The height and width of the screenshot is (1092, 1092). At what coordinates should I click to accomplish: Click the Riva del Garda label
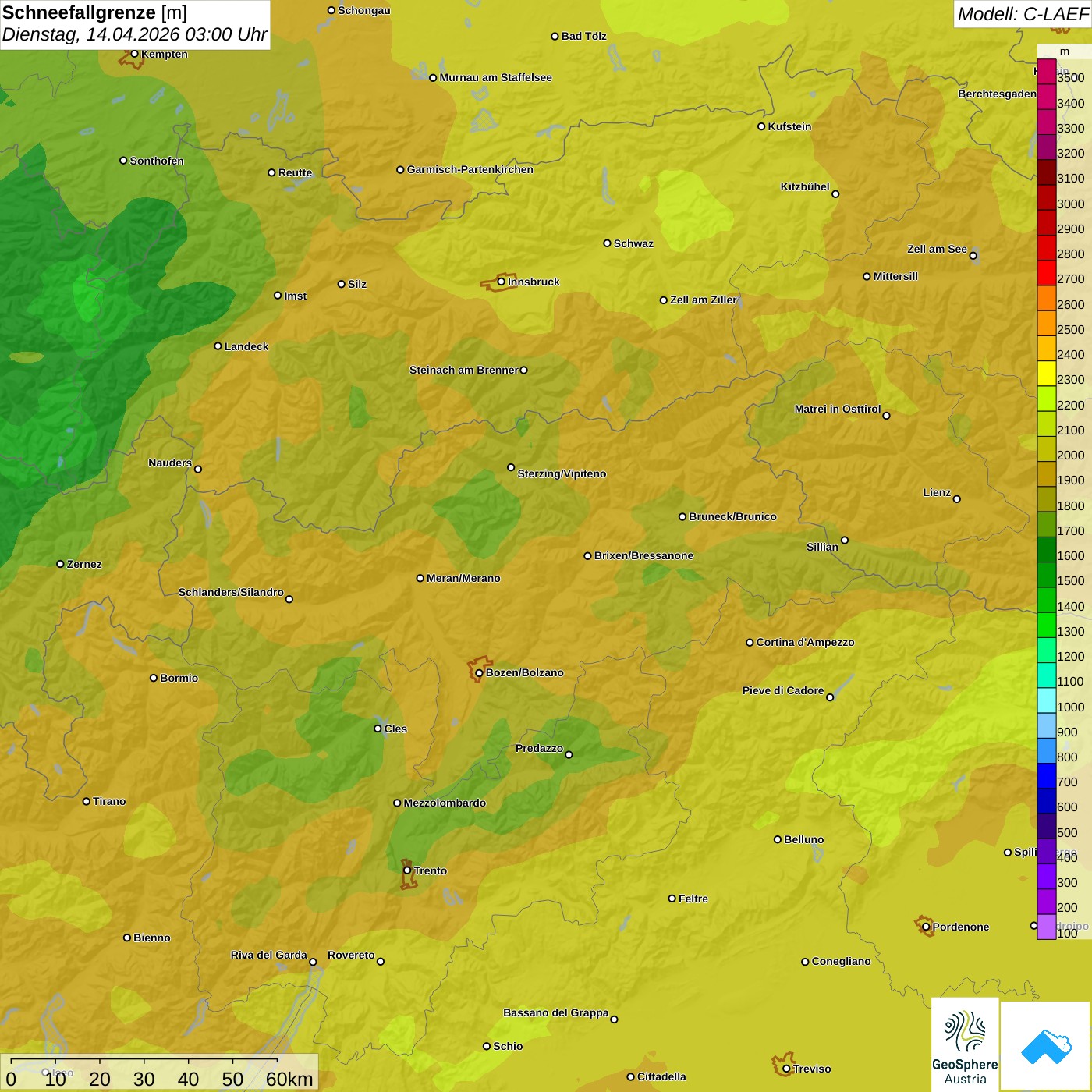tap(269, 955)
